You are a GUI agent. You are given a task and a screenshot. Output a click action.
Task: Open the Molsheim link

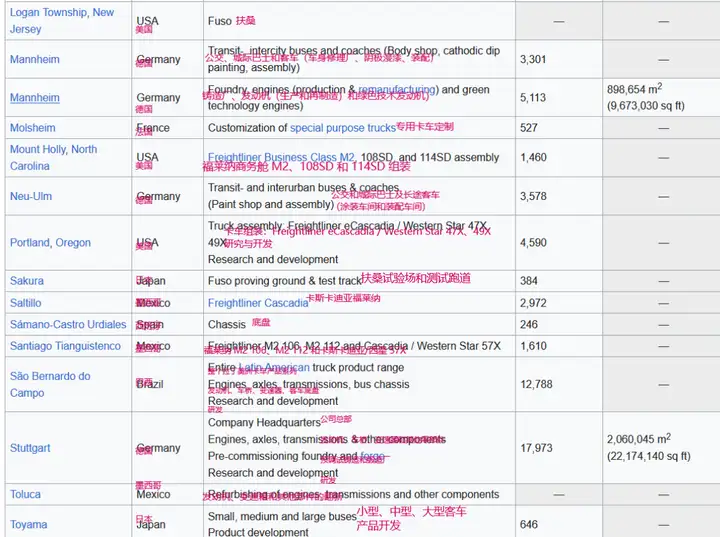click(x=33, y=128)
